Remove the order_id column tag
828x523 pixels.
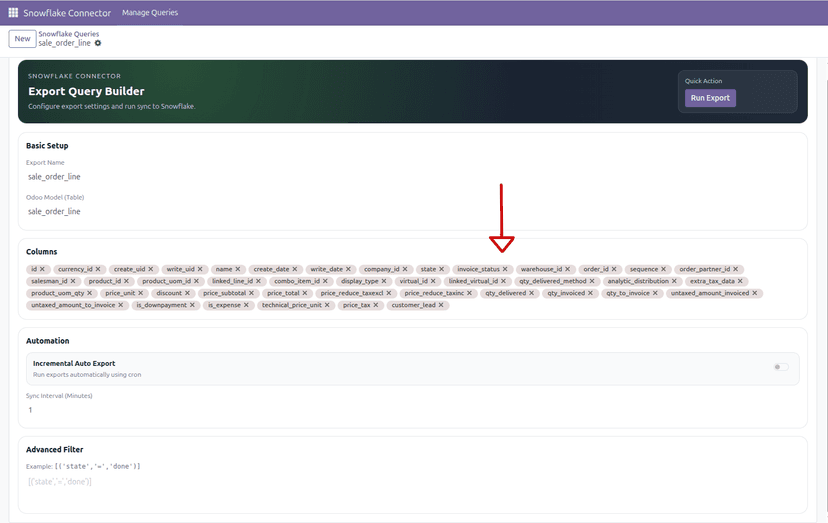click(x=614, y=269)
